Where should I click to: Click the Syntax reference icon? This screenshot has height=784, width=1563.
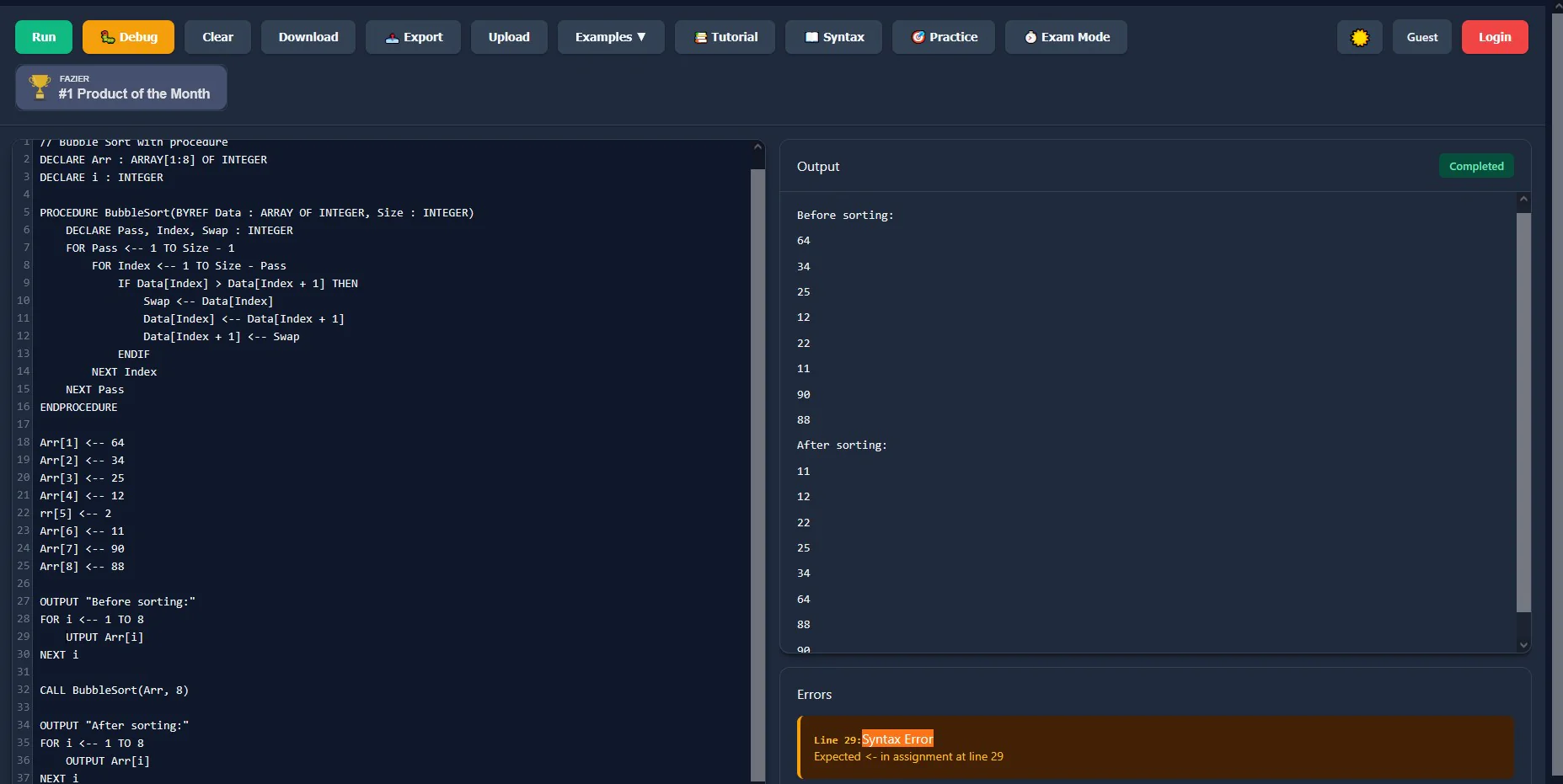[811, 36]
